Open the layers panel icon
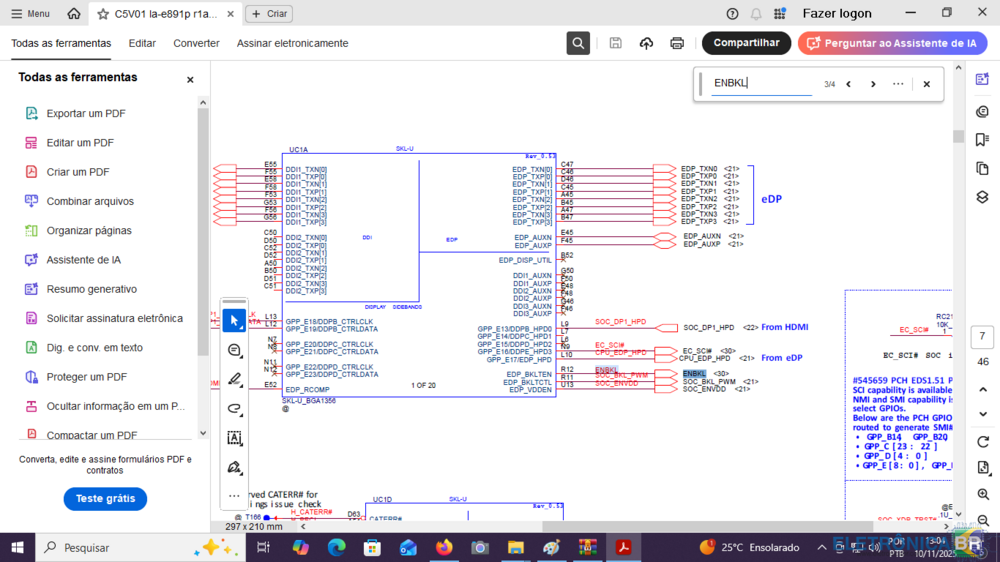The height and width of the screenshot is (562, 1000). pos(982,197)
